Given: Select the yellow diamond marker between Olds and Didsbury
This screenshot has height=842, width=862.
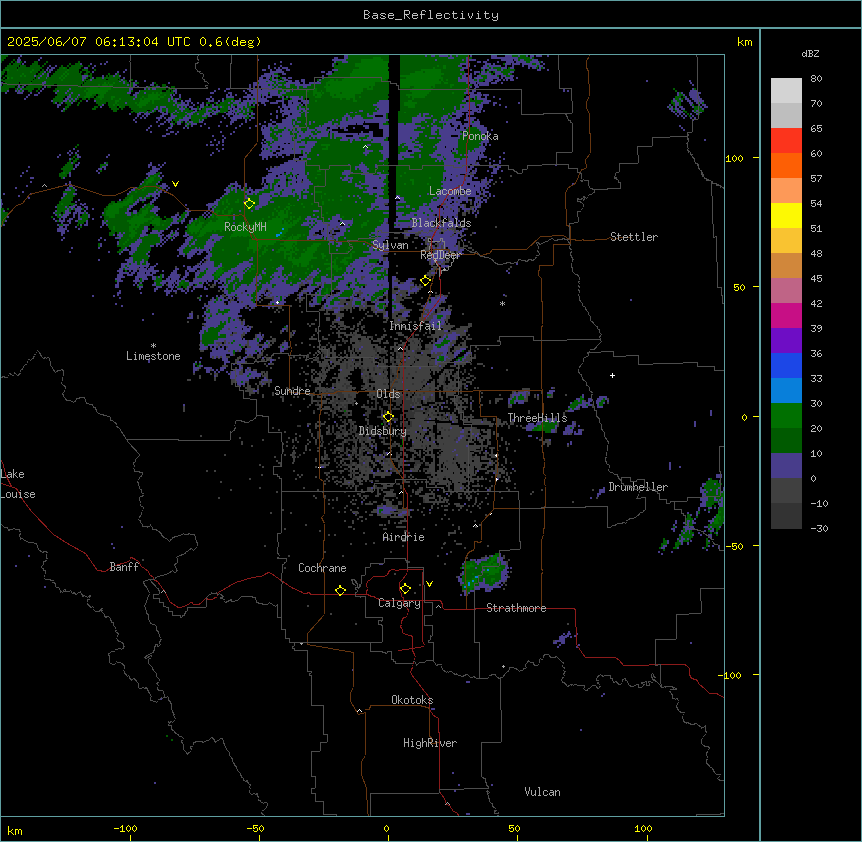Looking at the screenshot, I should click(388, 417).
